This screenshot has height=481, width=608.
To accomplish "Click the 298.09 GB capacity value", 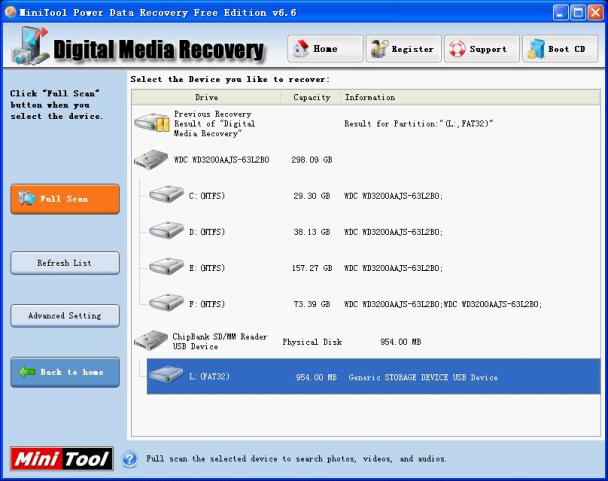I will tap(312, 160).
